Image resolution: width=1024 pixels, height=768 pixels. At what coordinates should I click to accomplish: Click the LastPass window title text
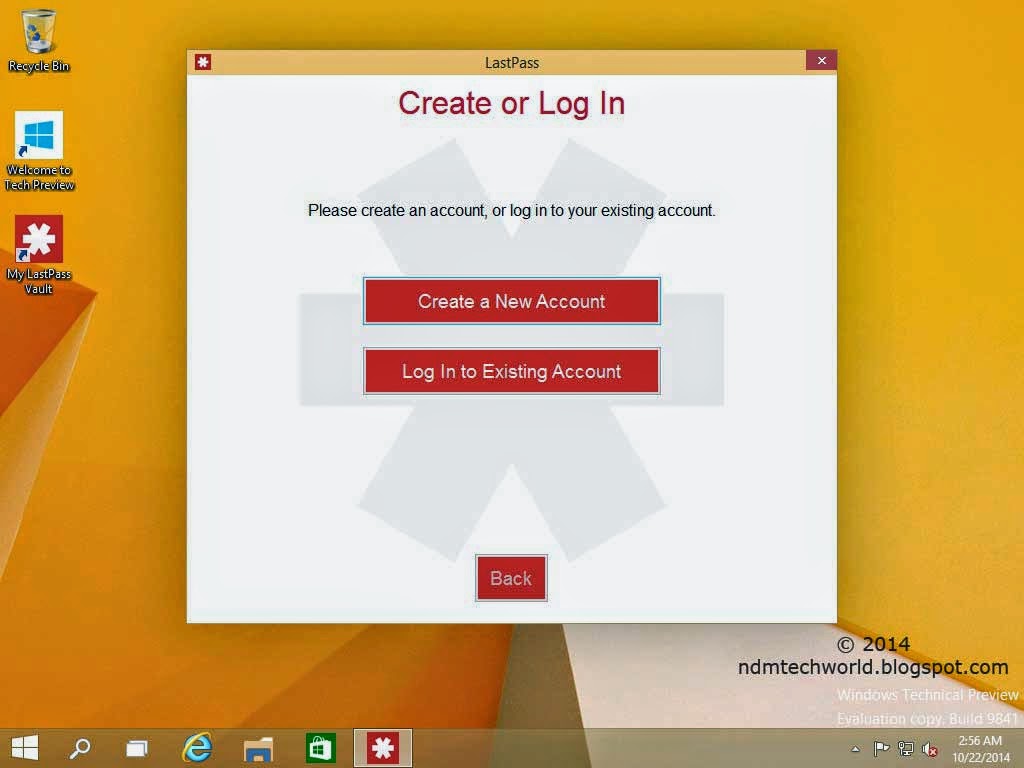click(511, 63)
